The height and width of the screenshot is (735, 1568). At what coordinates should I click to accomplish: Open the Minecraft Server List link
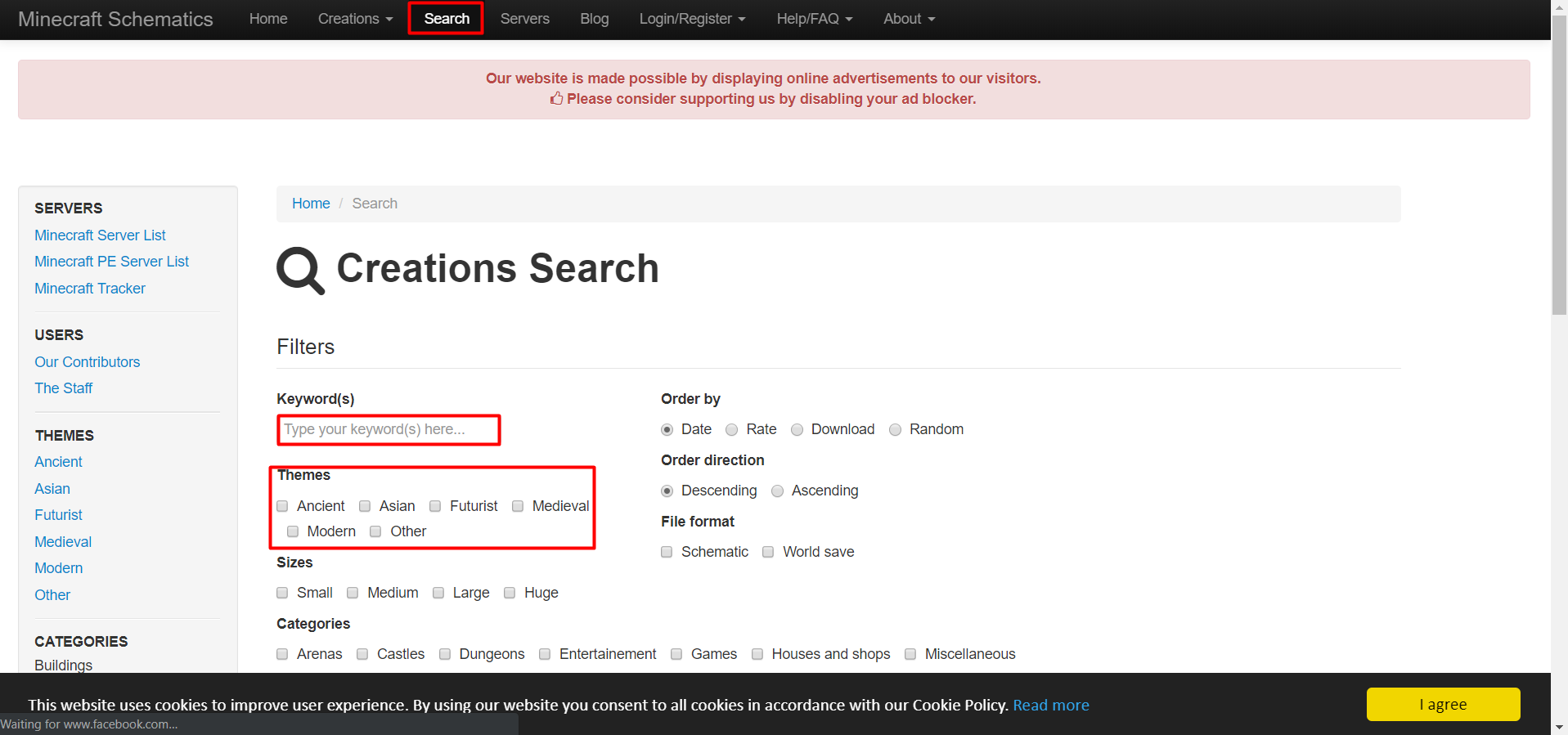(x=100, y=235)
